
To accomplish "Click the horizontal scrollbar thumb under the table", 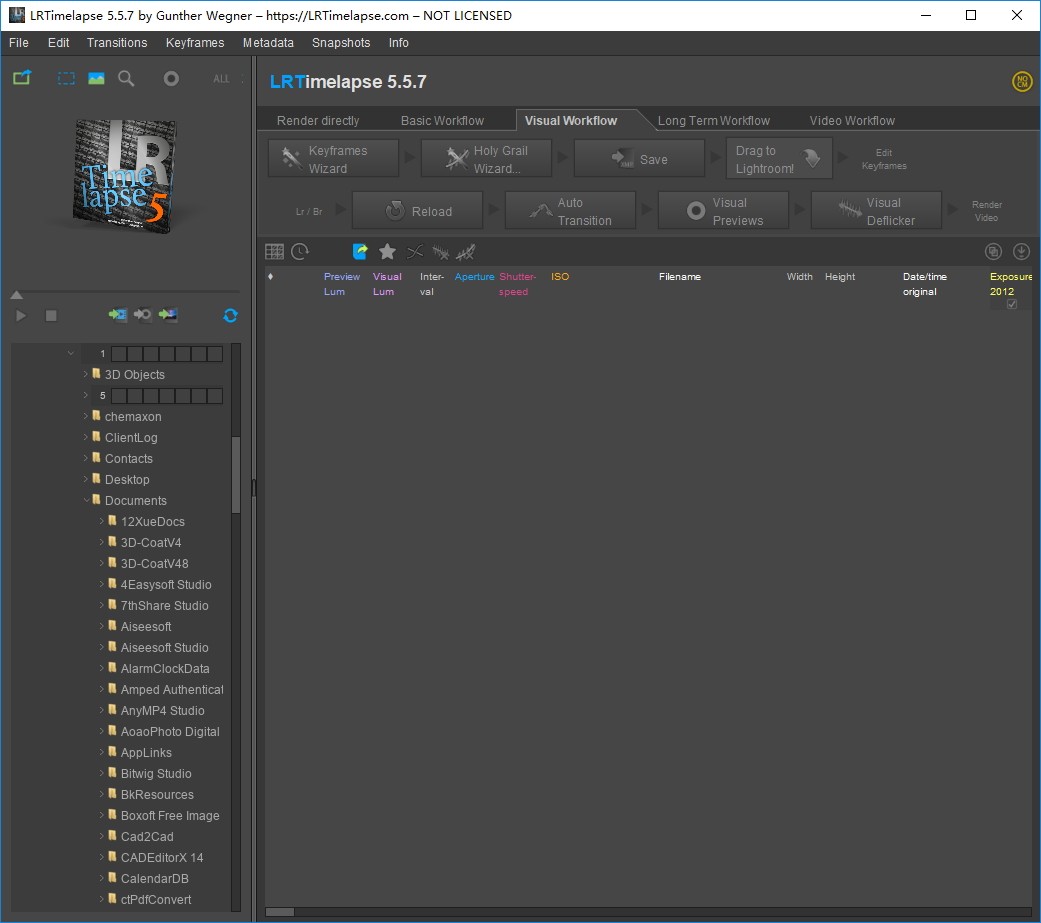I will (x=280, y=912).
